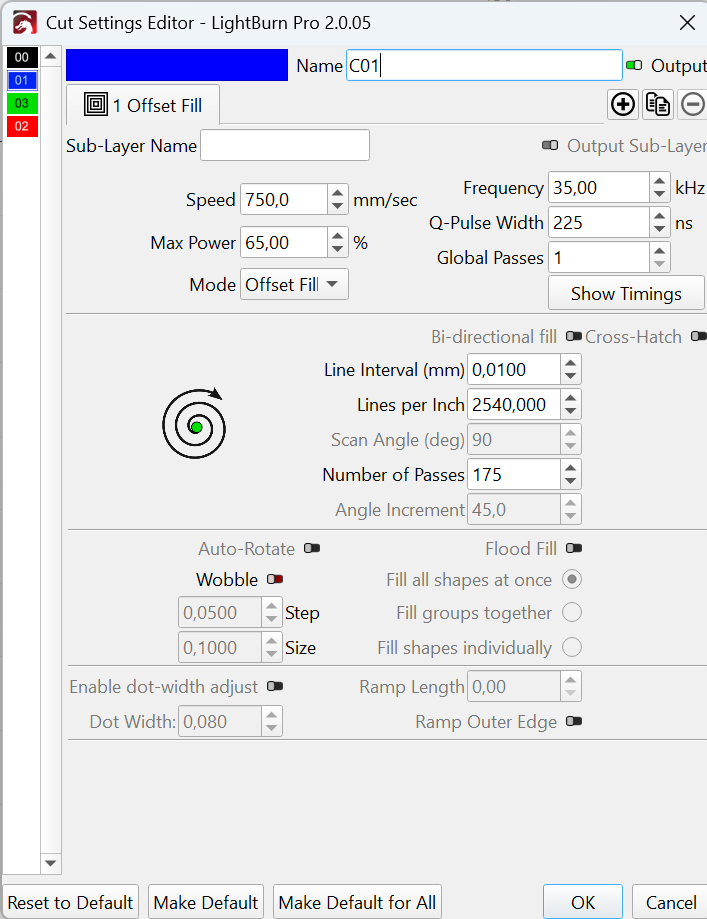The width and height of the screenshot is (707, 919).
Task: Toggle the Auto-Rotate switch
Action: [x=312, y=549]
